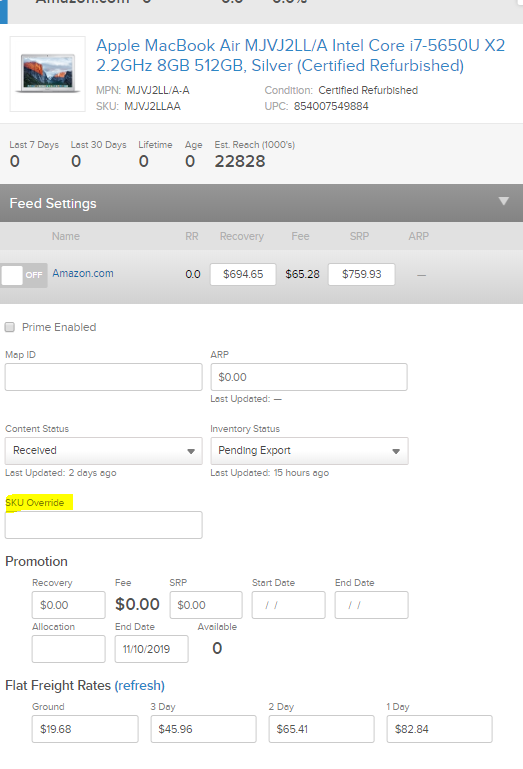Focus the Map ID input field

click(104, 377)
